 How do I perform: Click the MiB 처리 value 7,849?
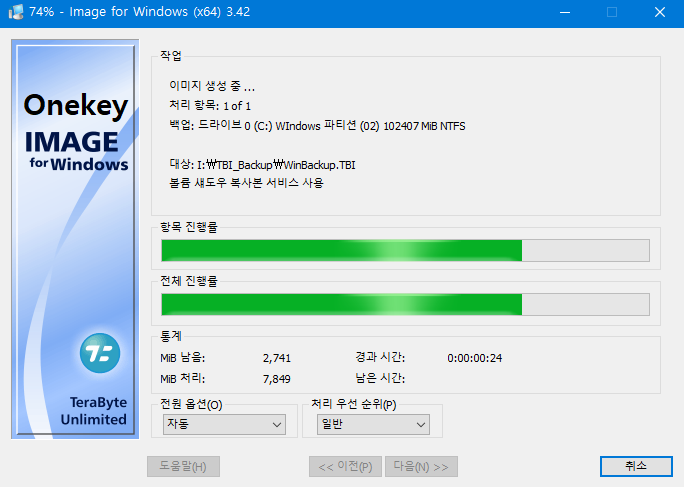[x=277, y=379]
